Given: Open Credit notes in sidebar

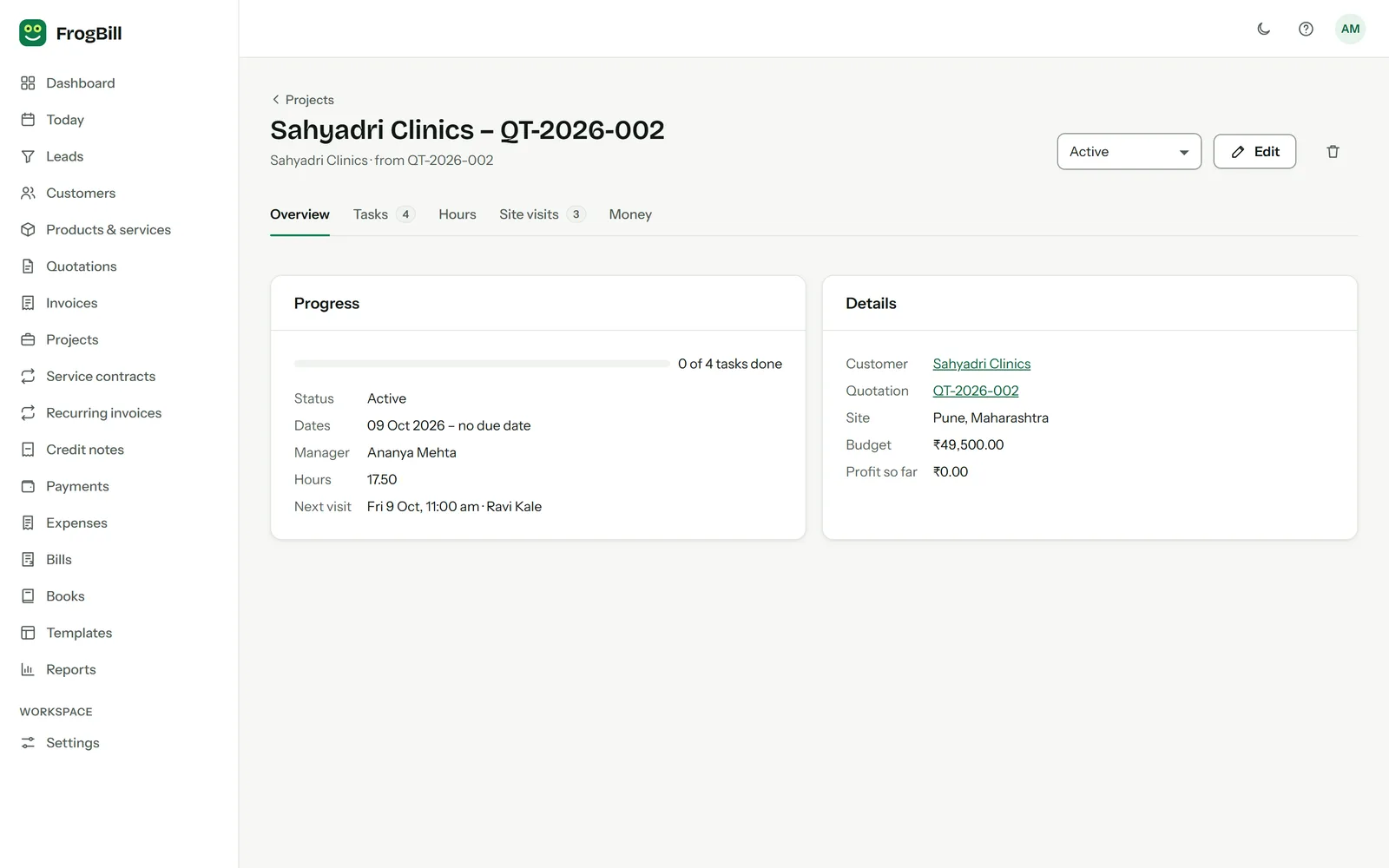Looking at the screenshot, I should click(x=85, y=450).
